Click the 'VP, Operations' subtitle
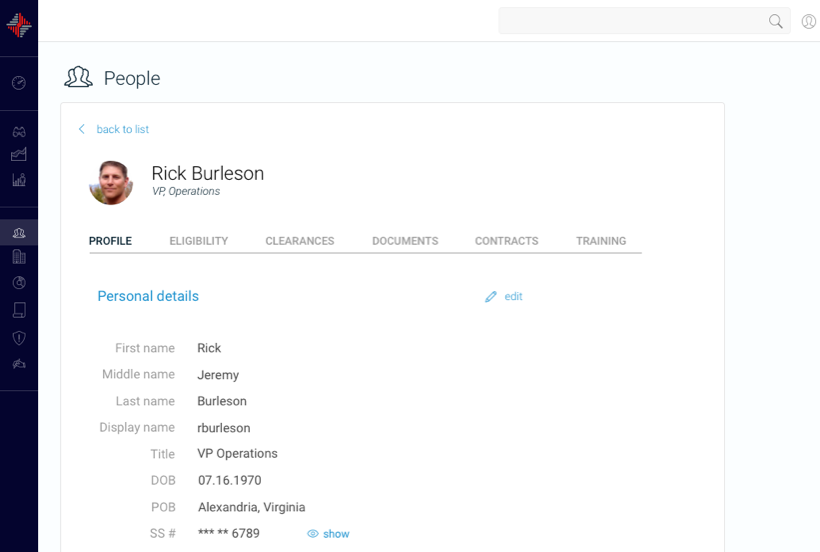This screenshot has height=552, width=820. pos(186,191)
